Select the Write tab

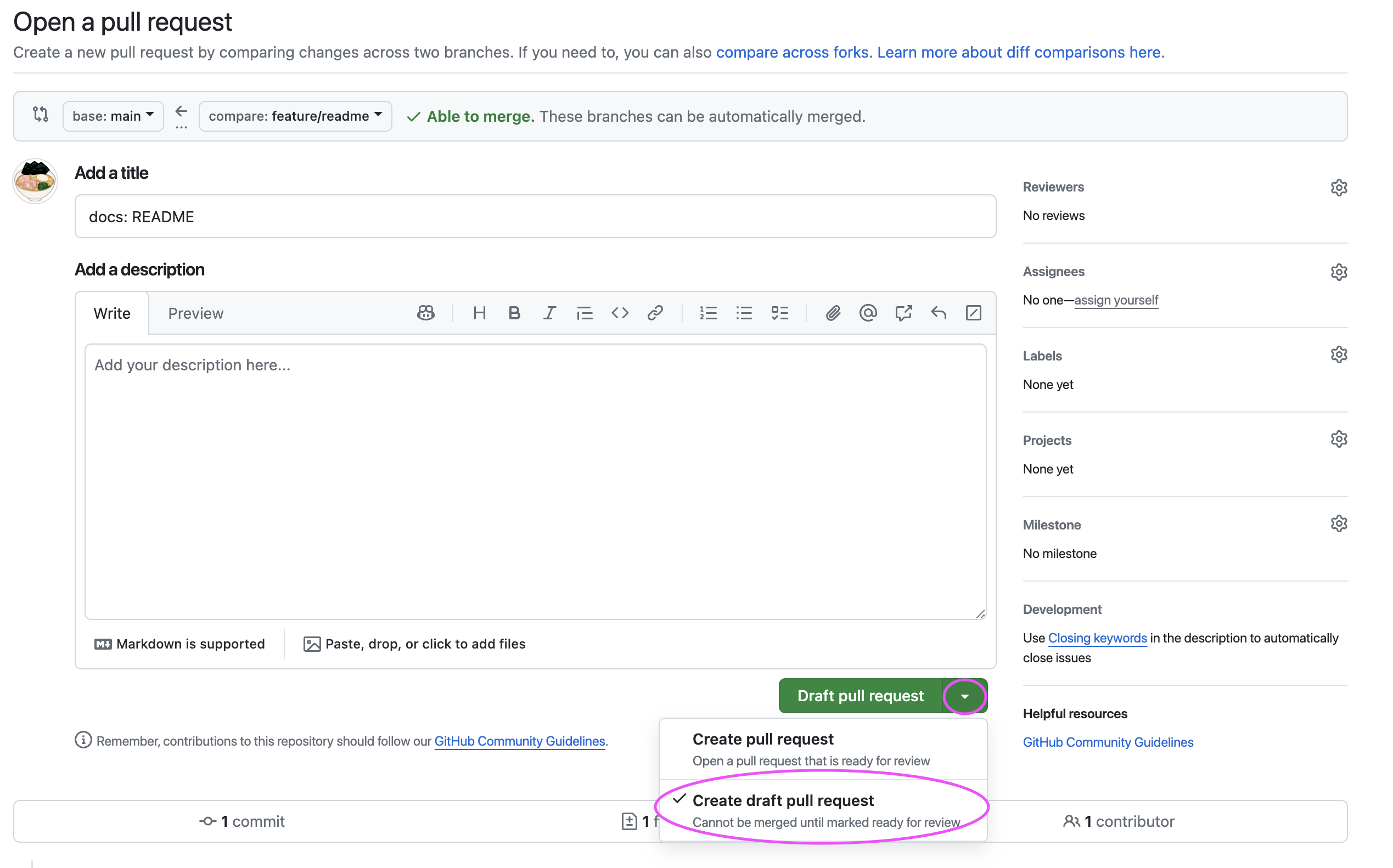point(110,312)
